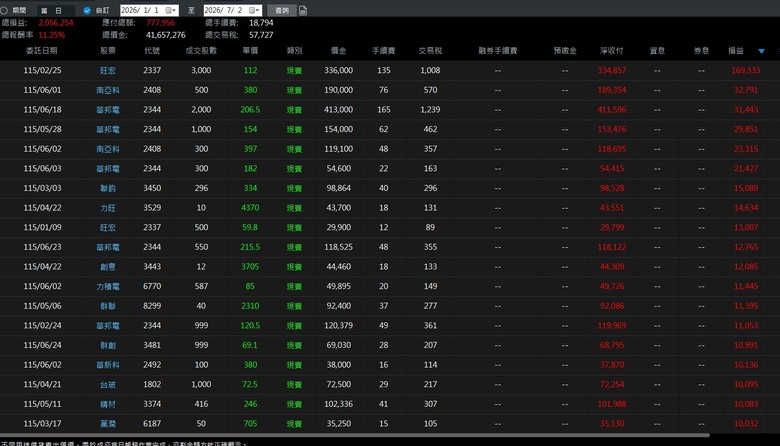Viewport: 780px width, 446px height.
Task: Click profit cell 15,089
Action: [746, 188]
